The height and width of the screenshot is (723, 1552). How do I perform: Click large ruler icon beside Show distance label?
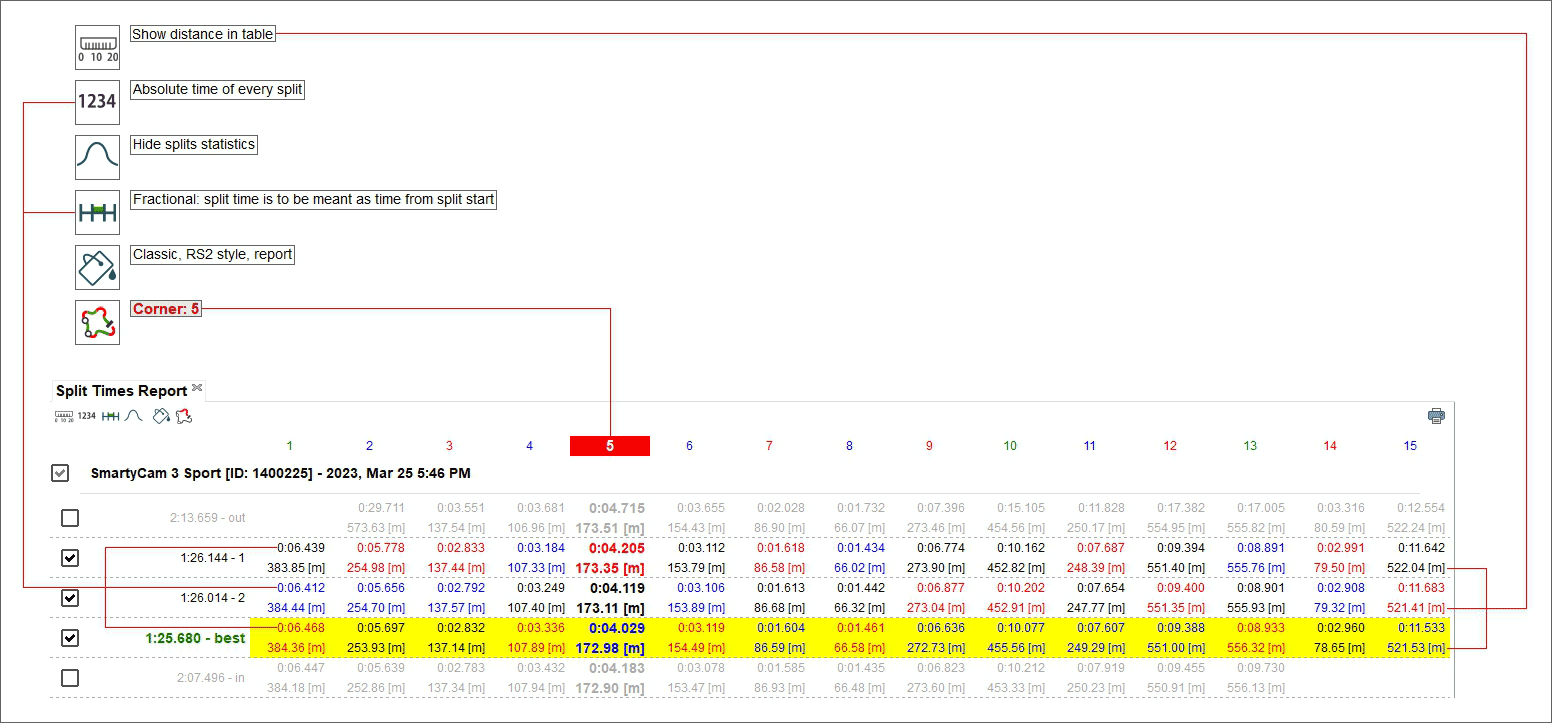pyautogui.click(x=98, y=47)
